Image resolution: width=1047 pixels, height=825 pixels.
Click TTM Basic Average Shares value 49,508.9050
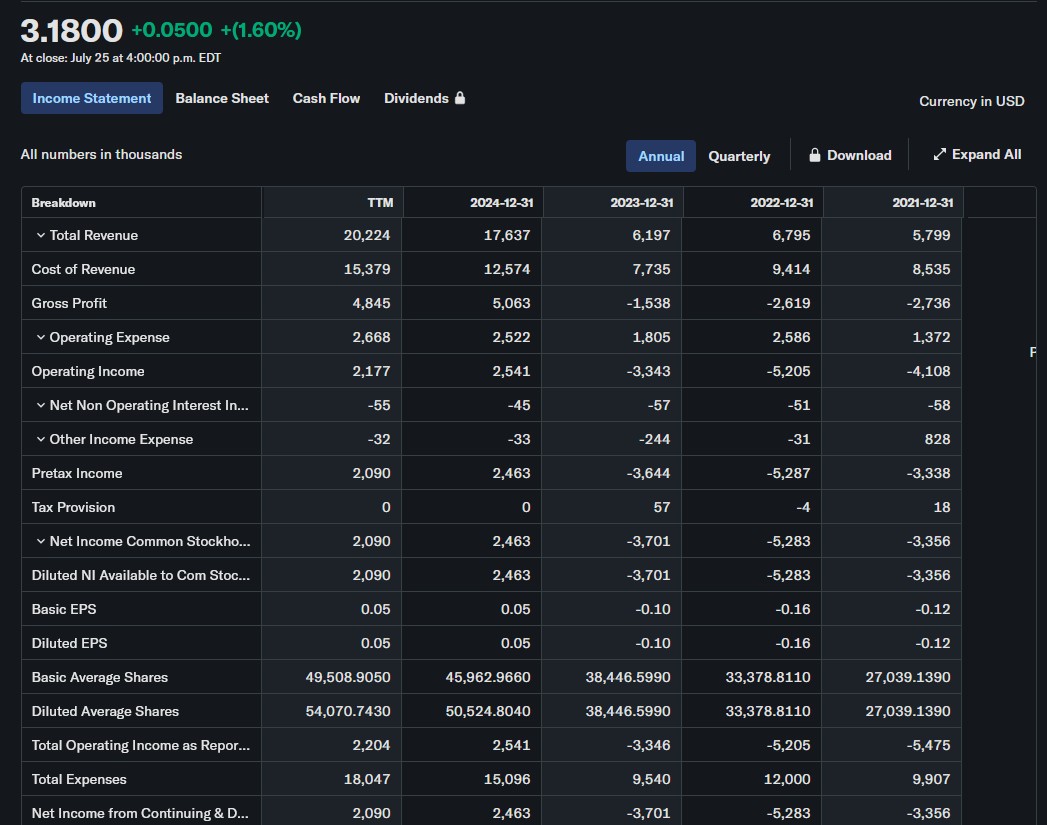point(348,677)
